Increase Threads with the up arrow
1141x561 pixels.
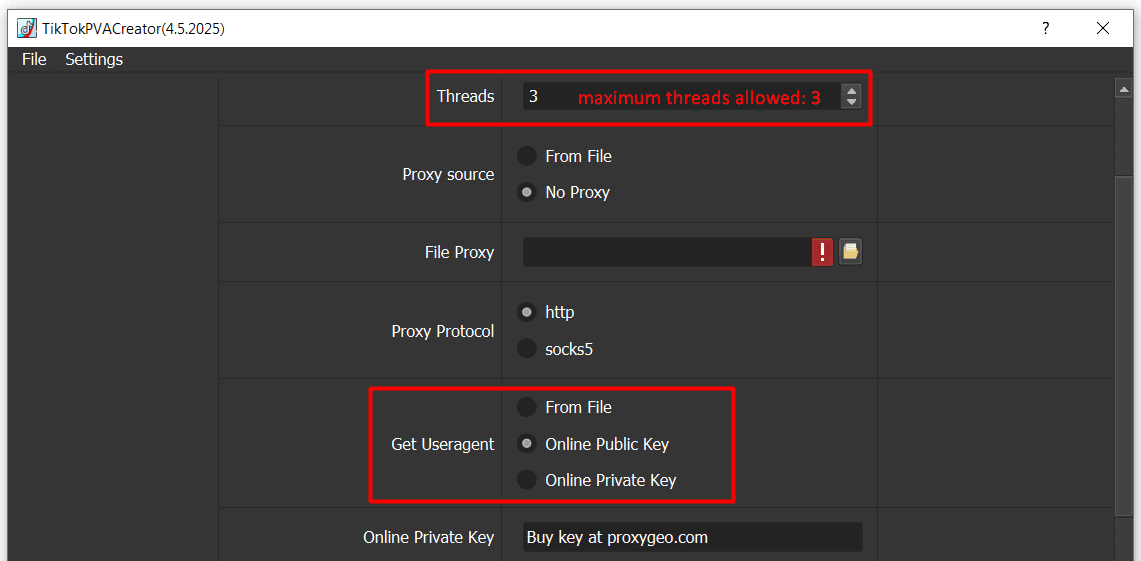coord(851,90)
